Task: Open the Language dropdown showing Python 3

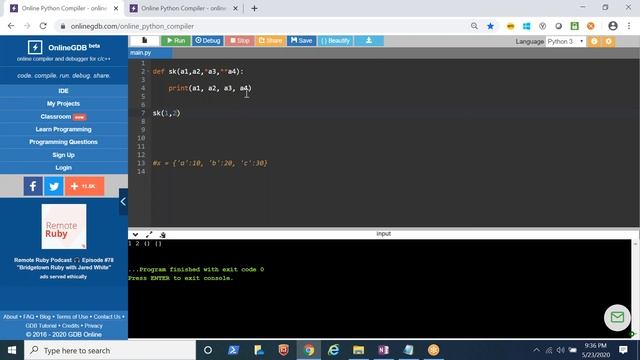Action: click(x=566, y=41)
